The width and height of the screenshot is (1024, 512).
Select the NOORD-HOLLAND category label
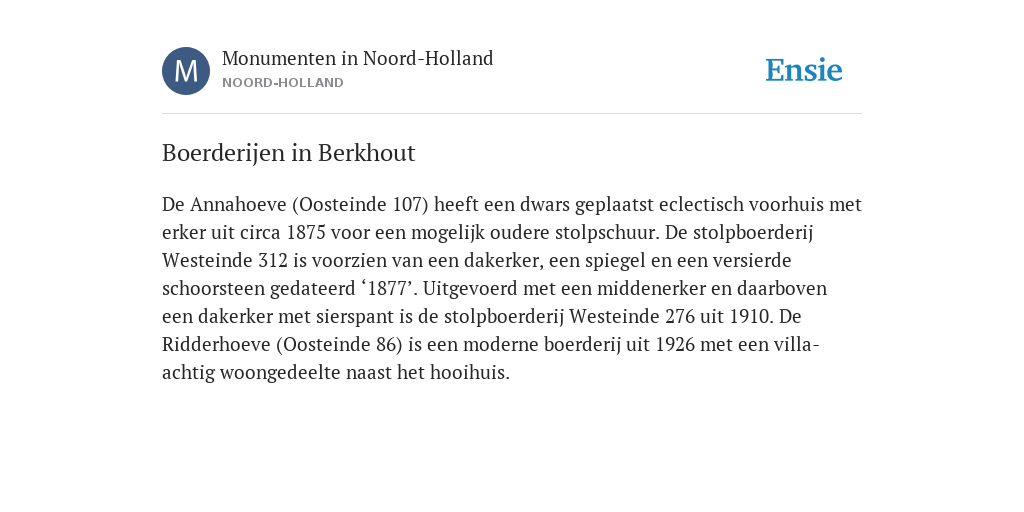tap(283, 83)
